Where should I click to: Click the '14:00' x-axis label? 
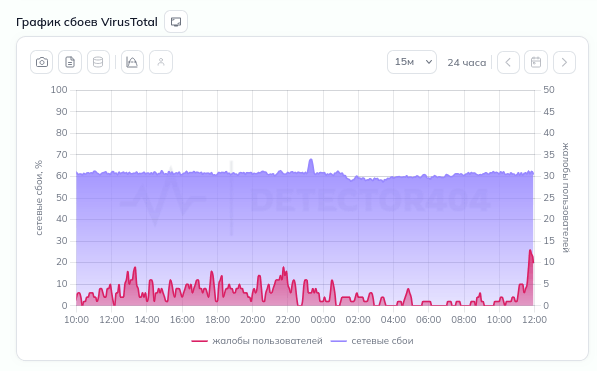click(147, 319)
